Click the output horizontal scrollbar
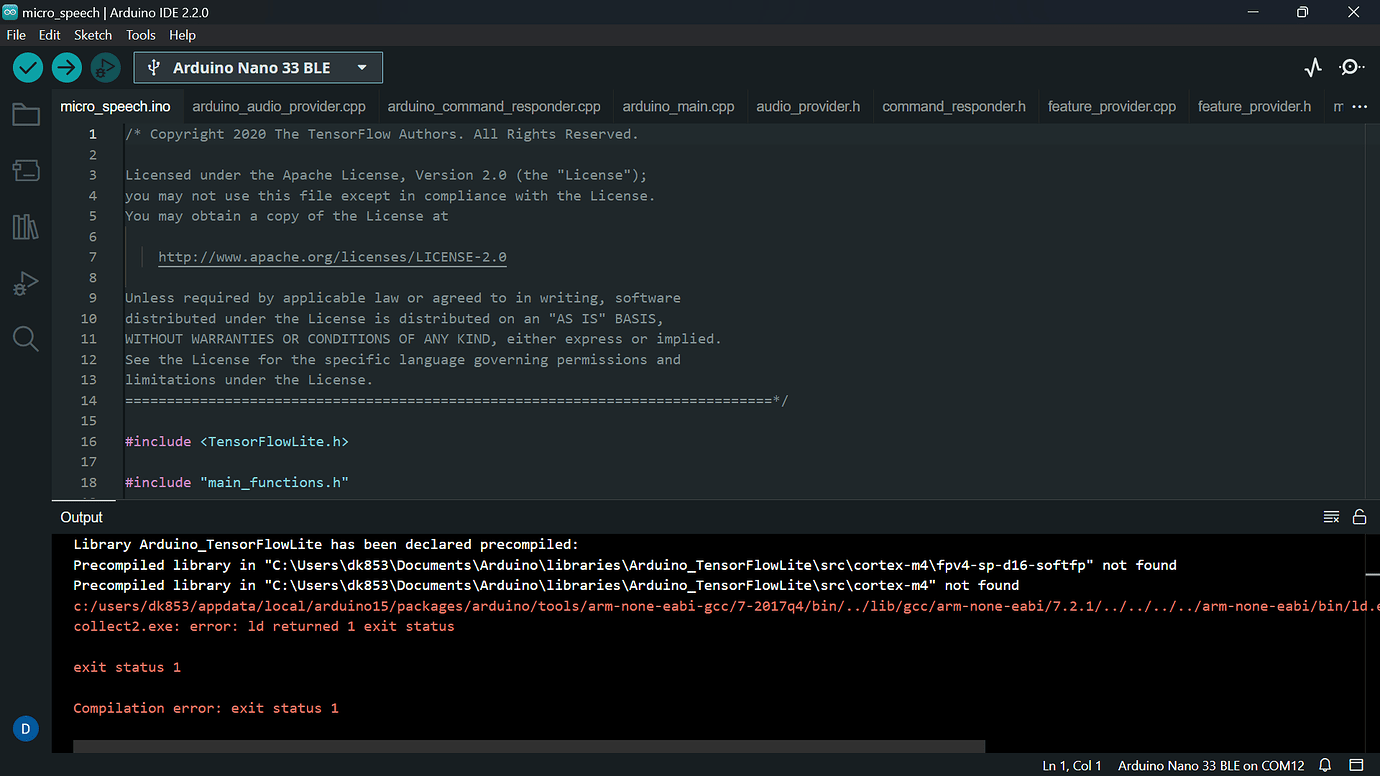This screenshot has width=1380, height=776. click(528, 746)
